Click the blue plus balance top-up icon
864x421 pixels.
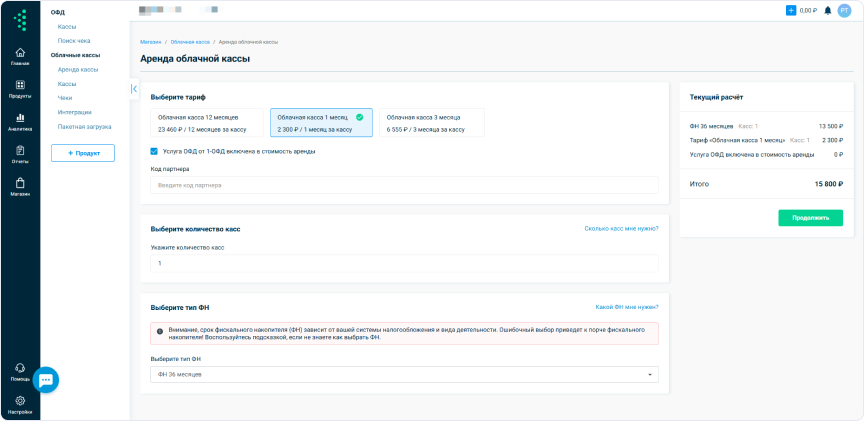click(791, 10)
